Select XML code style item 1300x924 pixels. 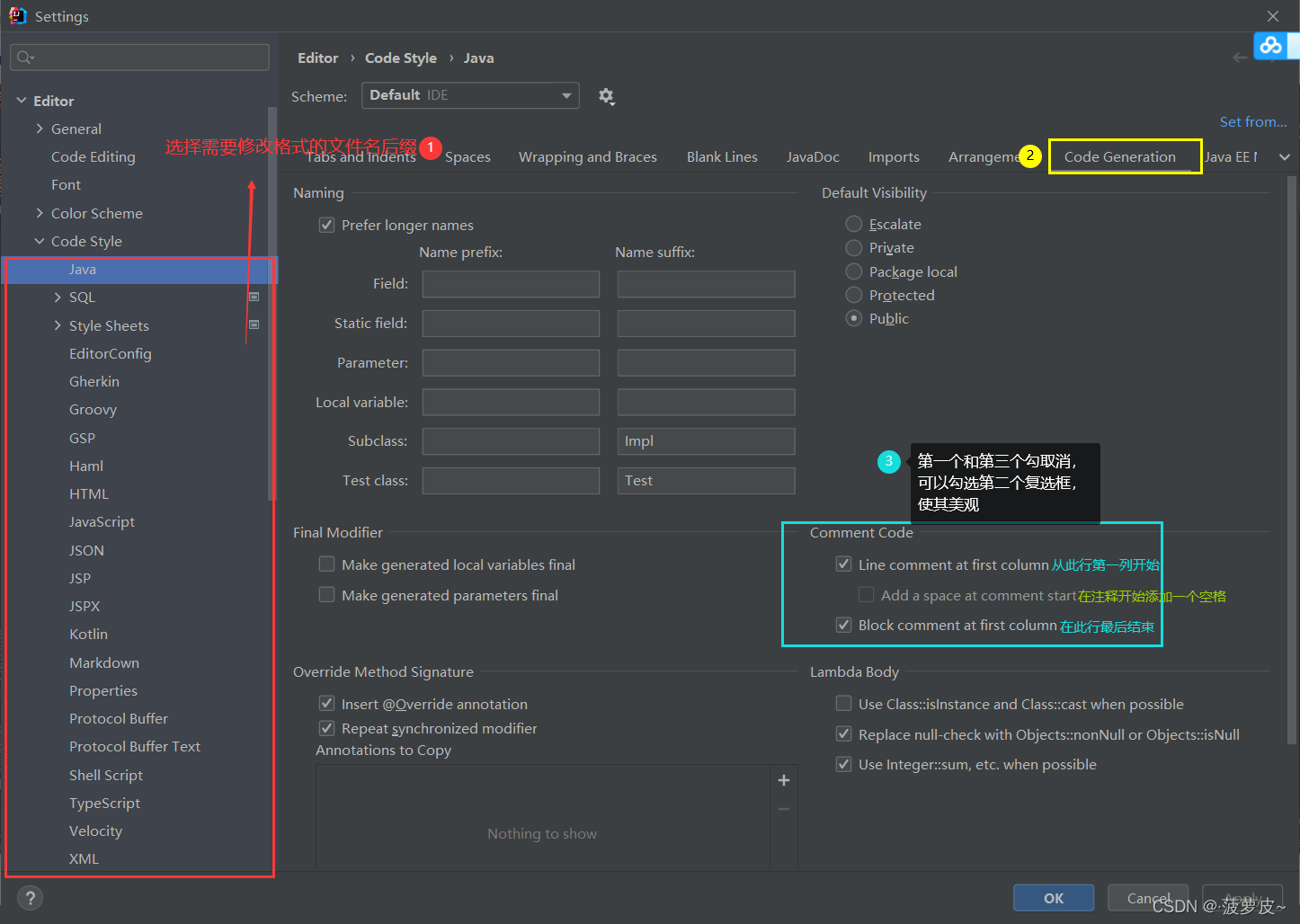click(84, 858)
